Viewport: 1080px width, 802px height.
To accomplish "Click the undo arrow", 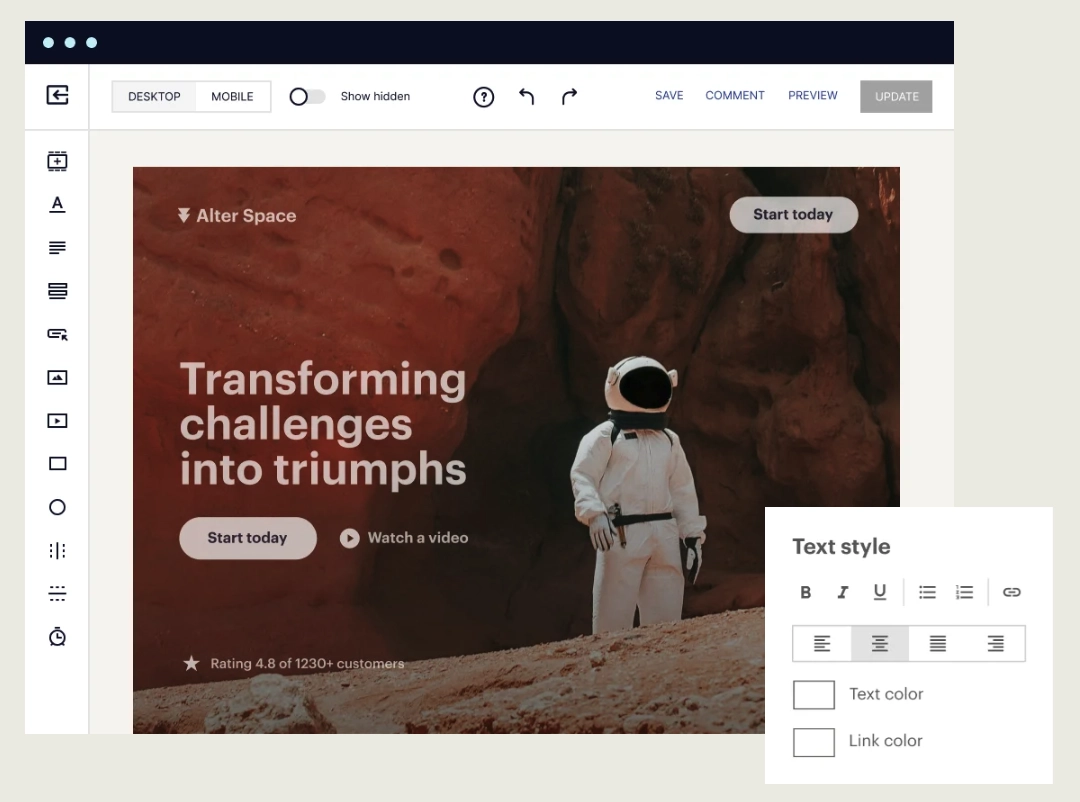I will pyautogui.click(x=527, y=96).
